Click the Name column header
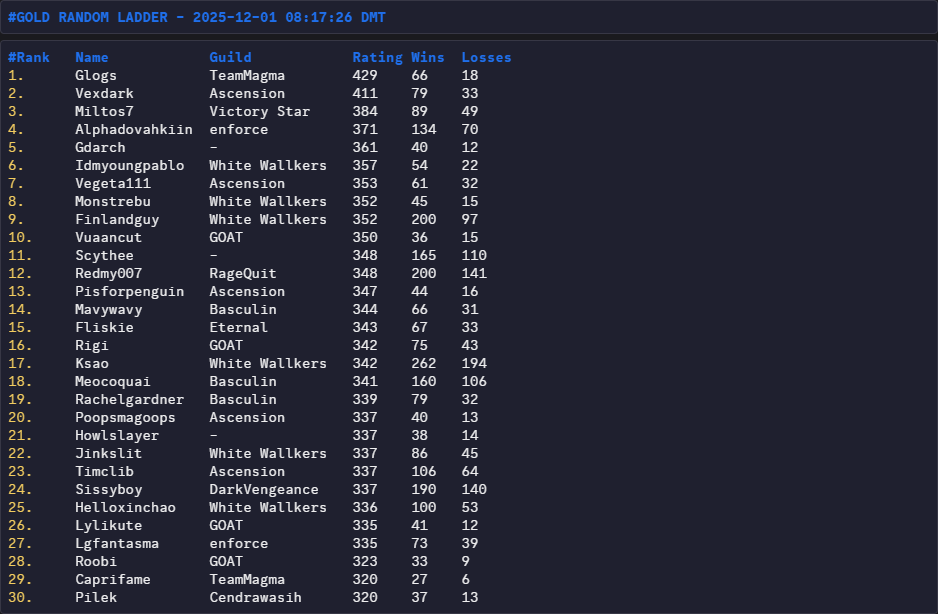 coord(92,57)
